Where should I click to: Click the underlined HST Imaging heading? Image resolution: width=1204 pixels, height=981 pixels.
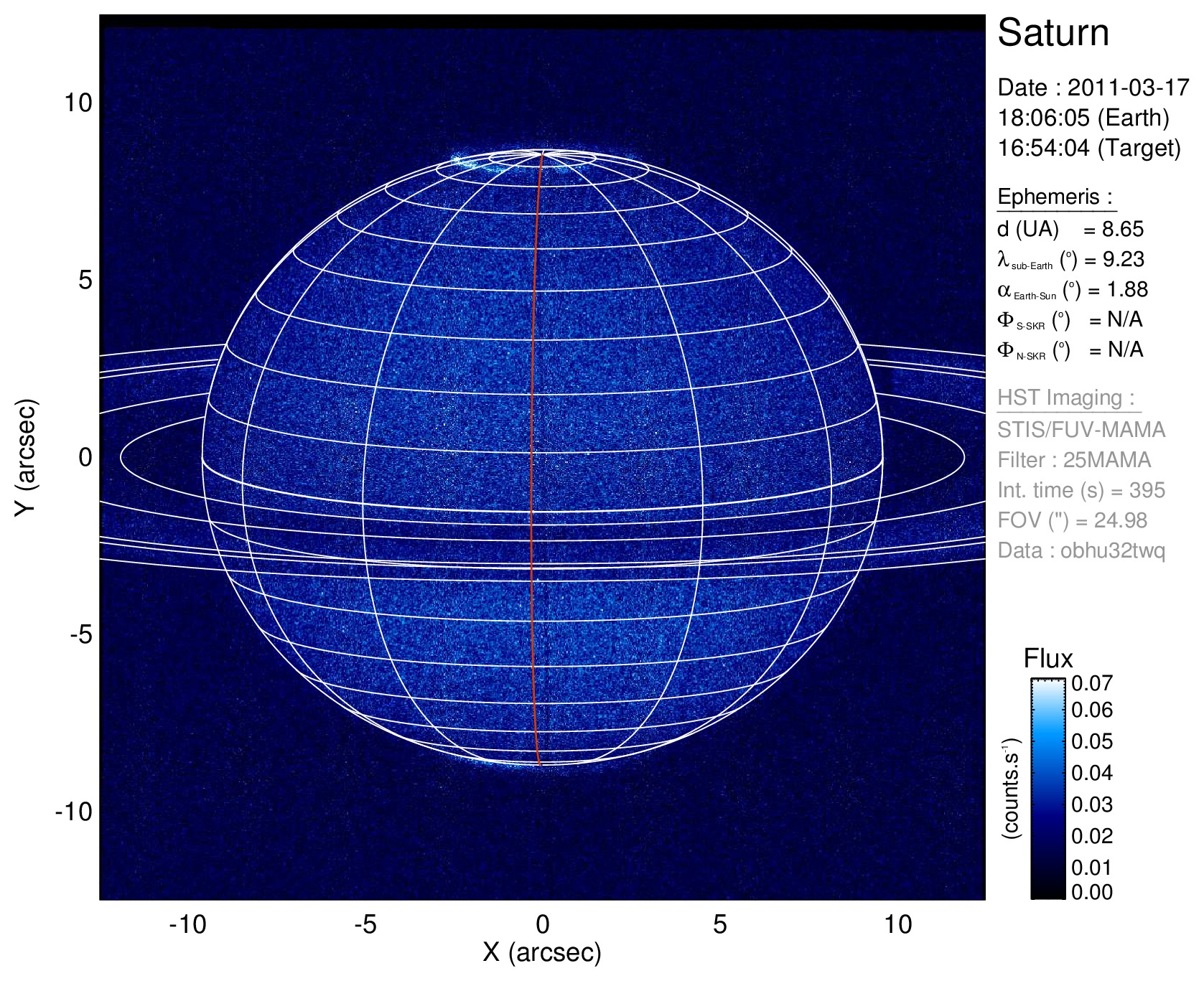coord(1065,398)
